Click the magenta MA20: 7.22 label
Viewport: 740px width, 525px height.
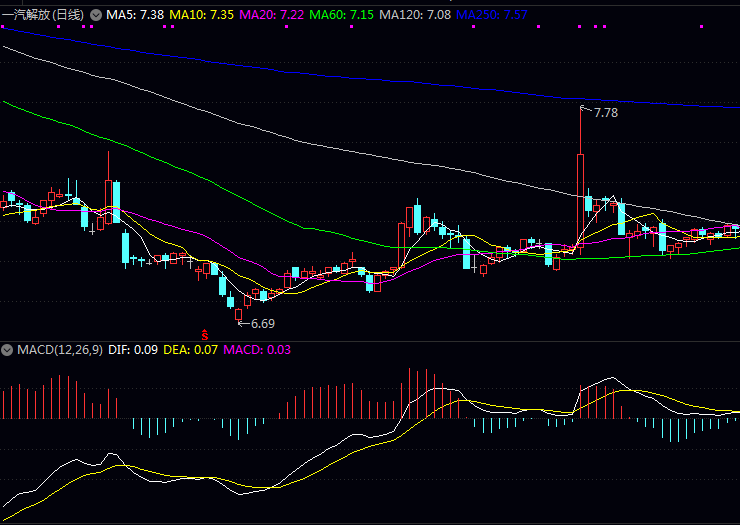(272, 16)
